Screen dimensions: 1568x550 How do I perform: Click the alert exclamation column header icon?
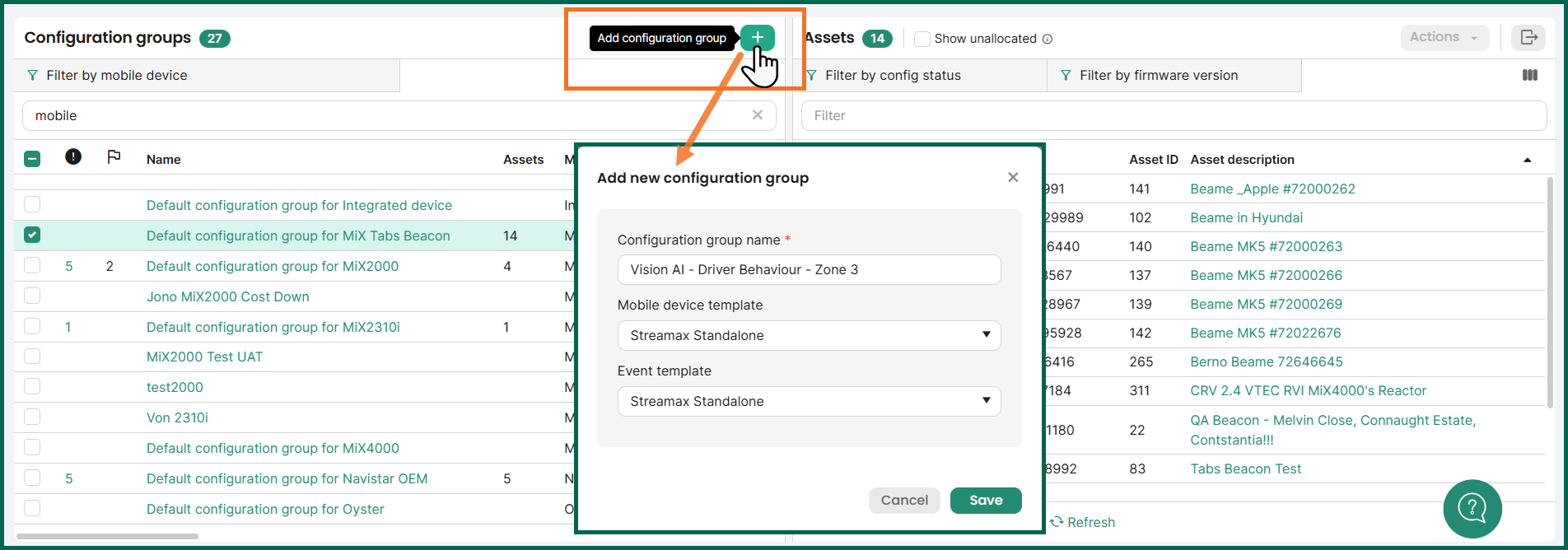click(x=73, y=156)
